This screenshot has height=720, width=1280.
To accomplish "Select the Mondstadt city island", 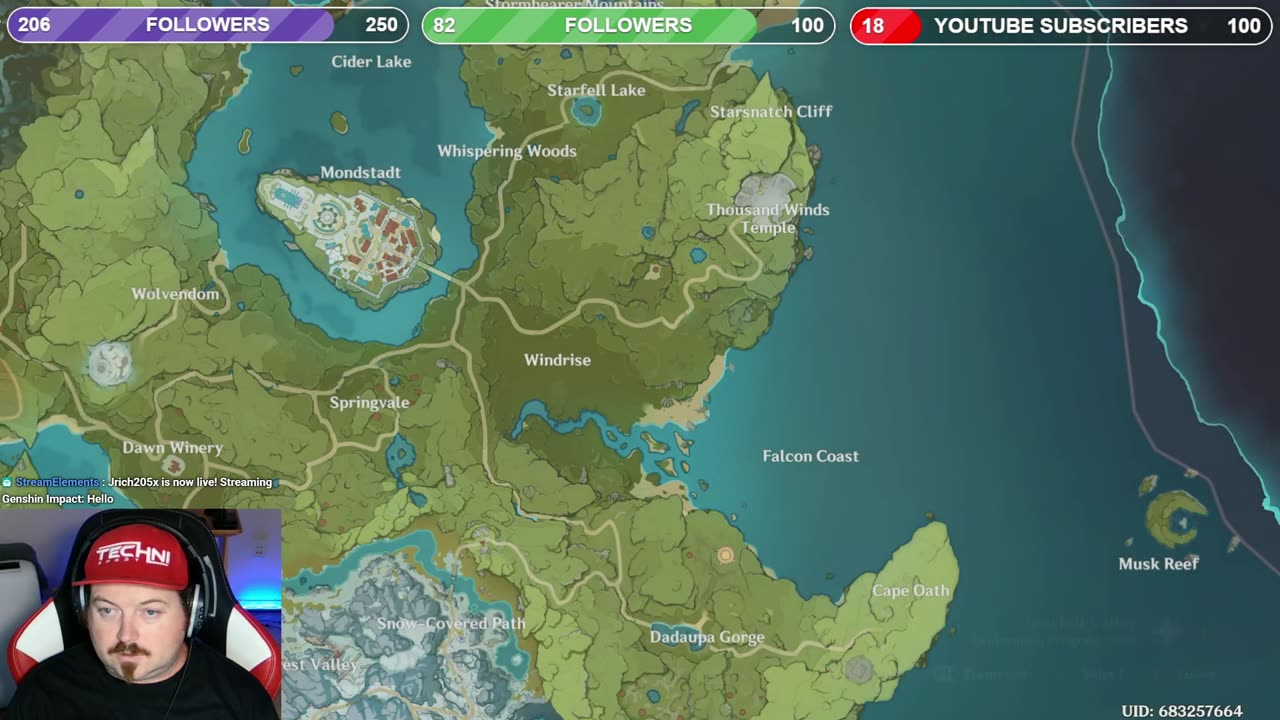I will point(348,238).
